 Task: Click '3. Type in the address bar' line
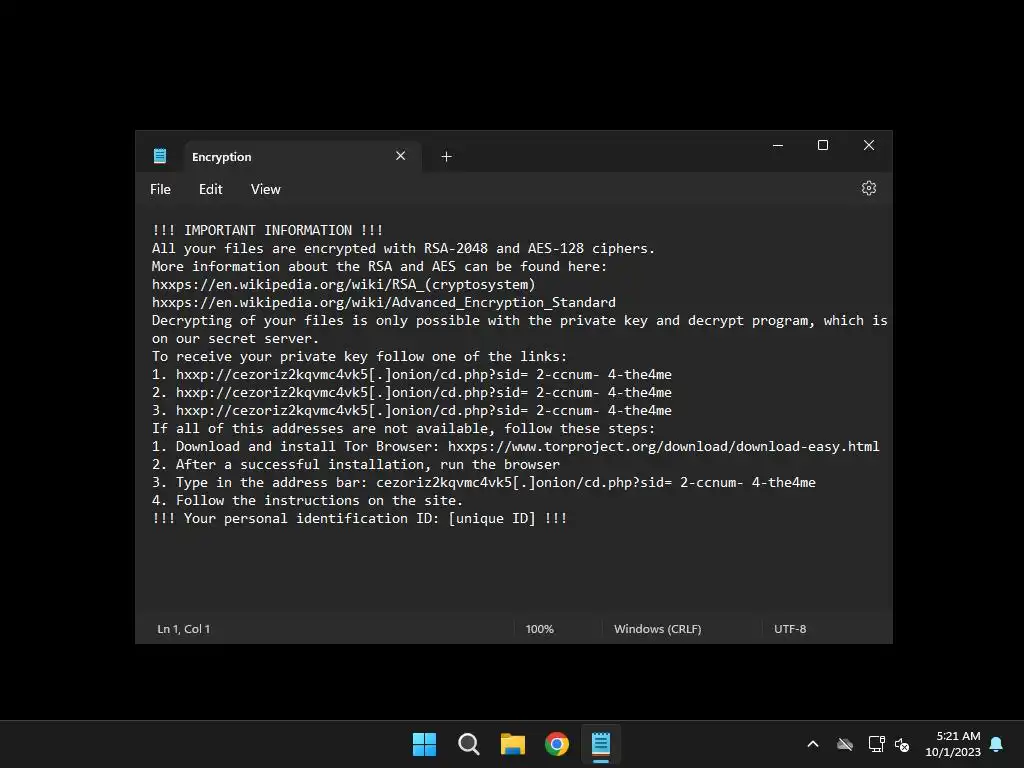pyautogui.click(x=483, y=483)
